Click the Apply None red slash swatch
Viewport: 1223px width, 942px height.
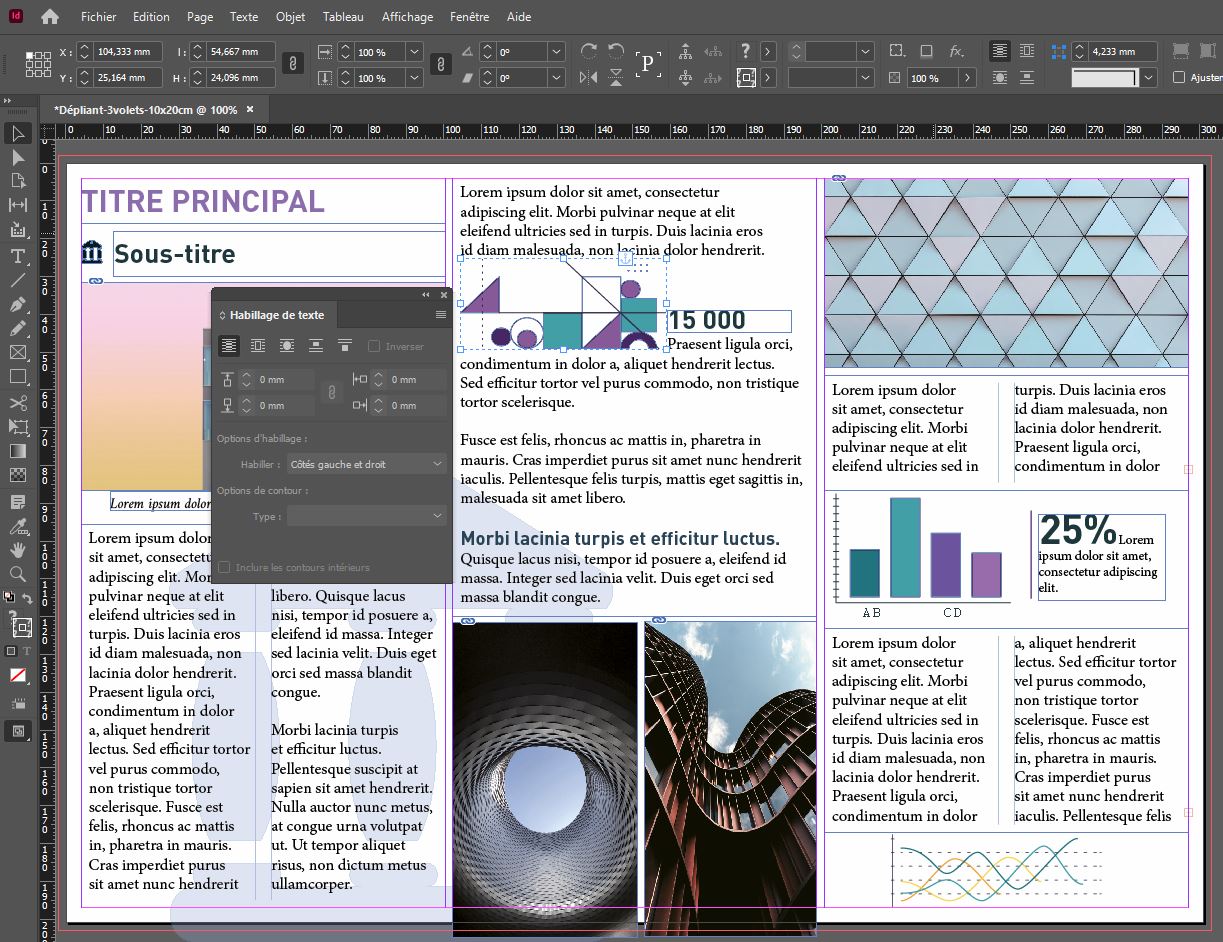coord(18,676)
